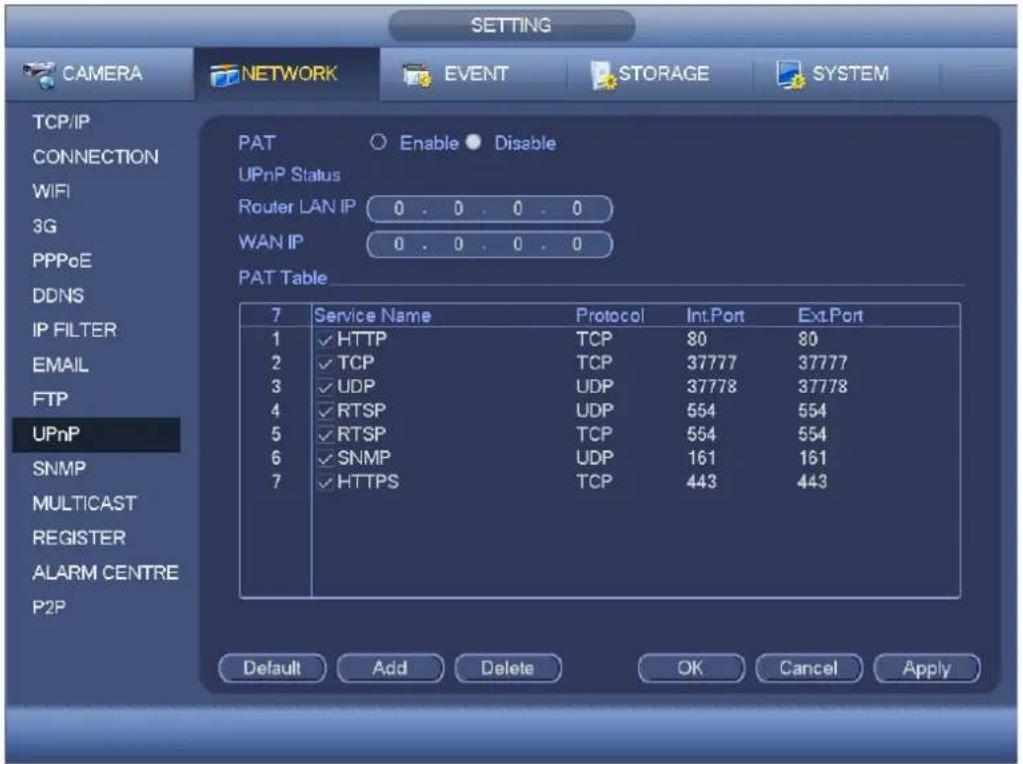This screenshot has height=764, width=1023.
Task: Click the Ext.Port column header
Action: [x=830, y=316]
